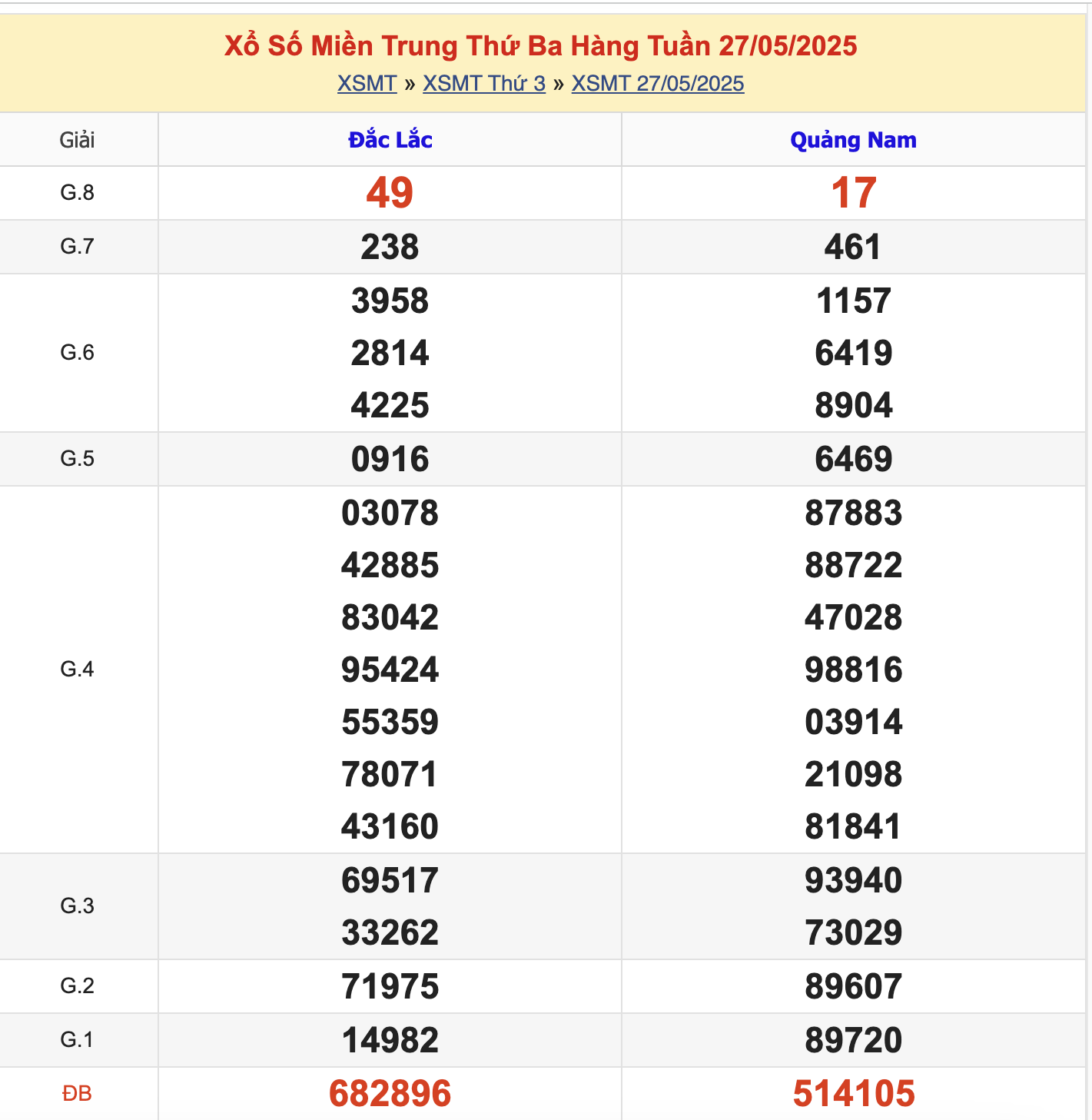Screen dimensions: 1092x1120
Task: Select the G.1 row label
Action: (x=78, y=1039)
